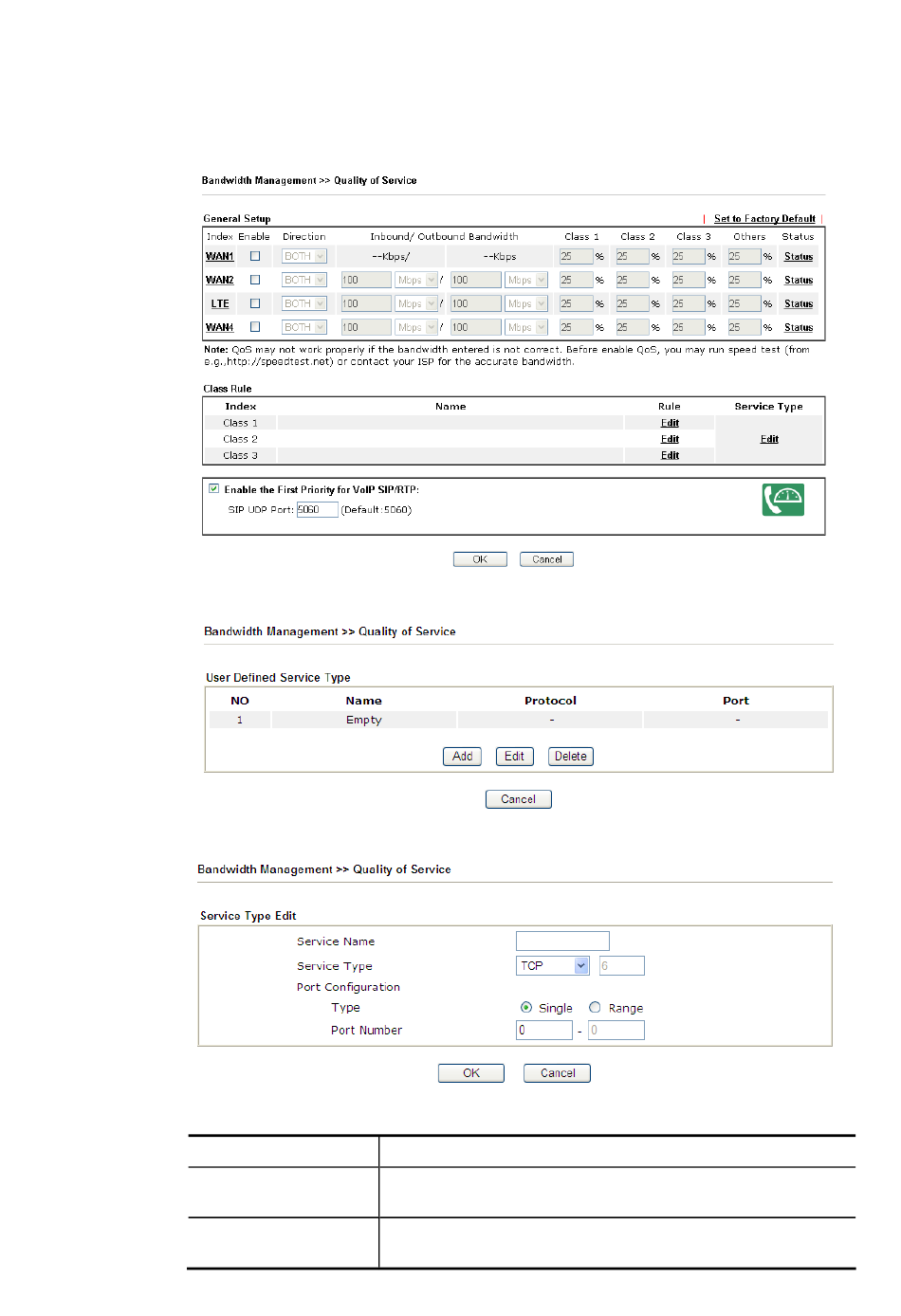View Status for LTE
Viewport: 901px width, 1316px height.
tap(799, 304)
